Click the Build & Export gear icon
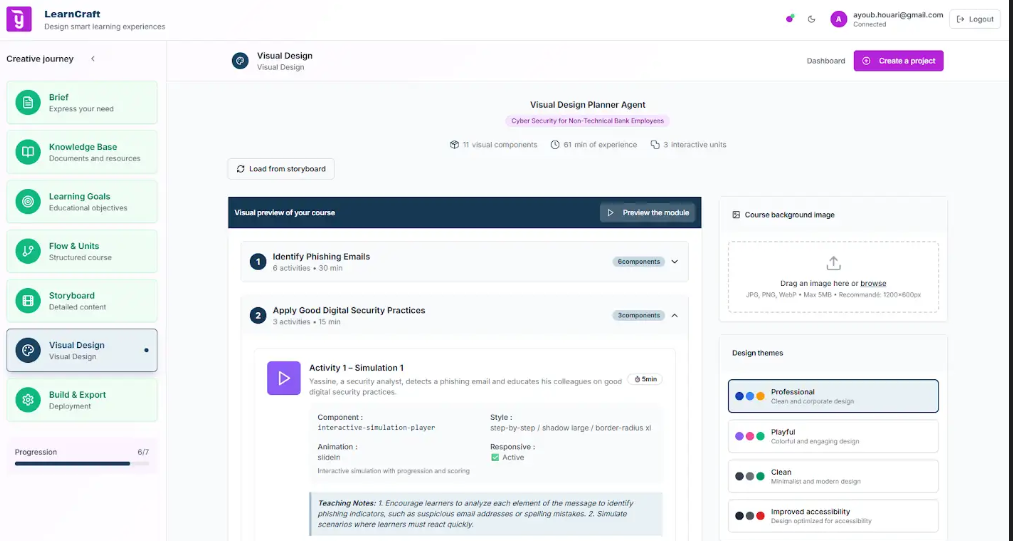Screen dimensions: 1013x541 28,400
